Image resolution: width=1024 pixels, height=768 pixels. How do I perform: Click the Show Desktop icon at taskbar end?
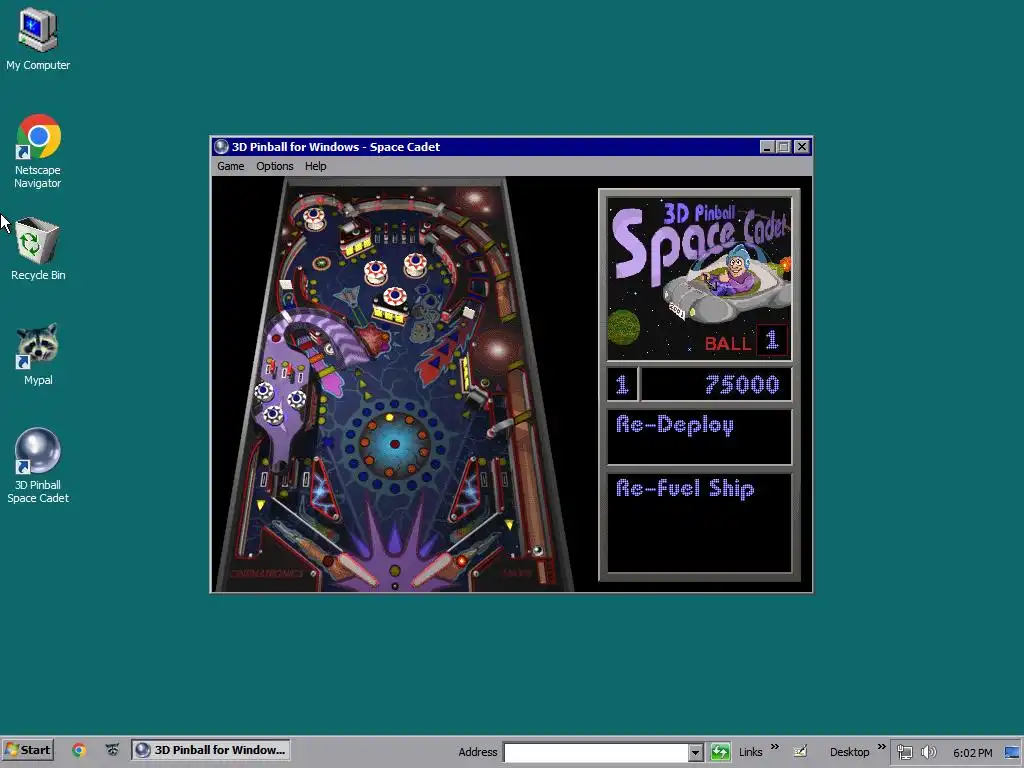tap(1013, 752)
